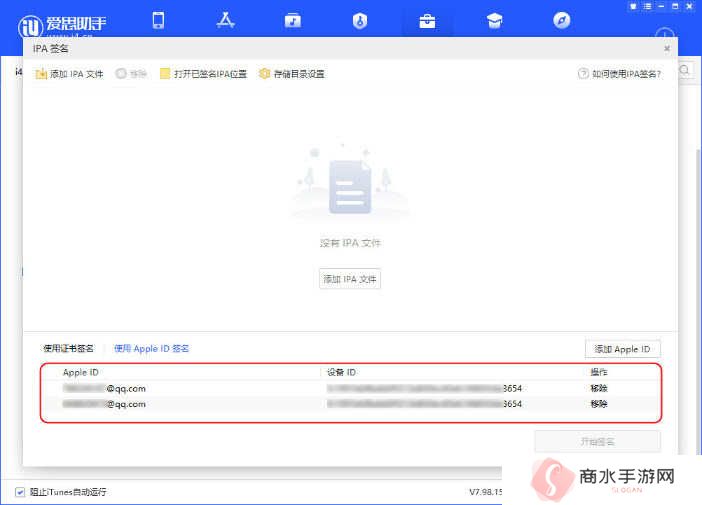This screenshot has width=702, height=505.
Task: Click the title bar list menu icon
Action: 647,6
